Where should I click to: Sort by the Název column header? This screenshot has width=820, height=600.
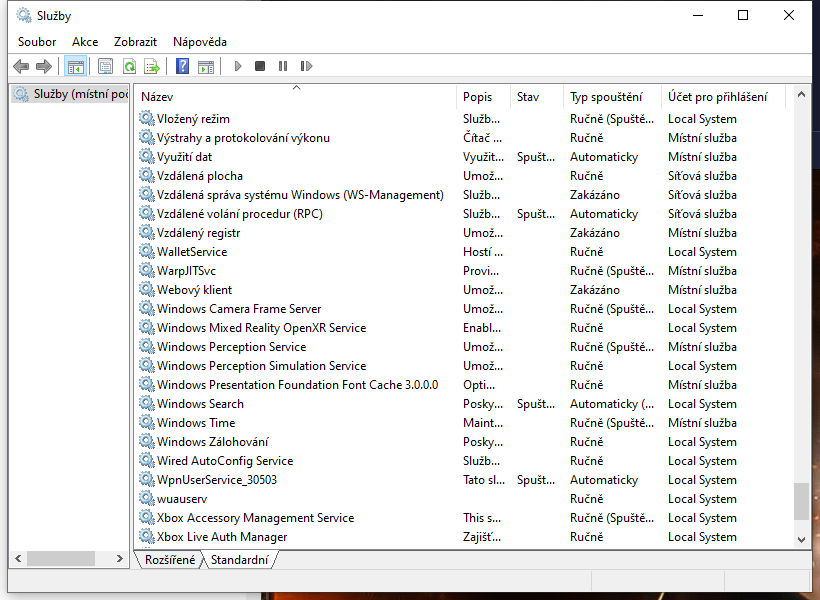pos(296,97)
